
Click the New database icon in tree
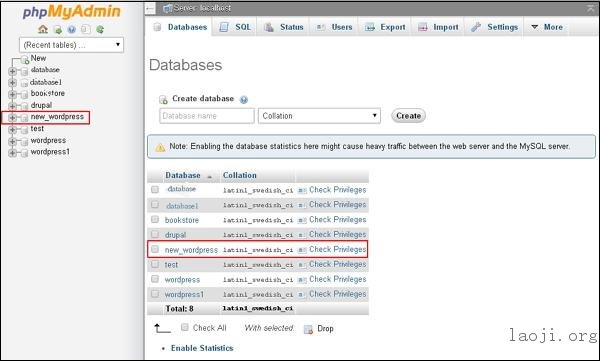tap(25, 60)
